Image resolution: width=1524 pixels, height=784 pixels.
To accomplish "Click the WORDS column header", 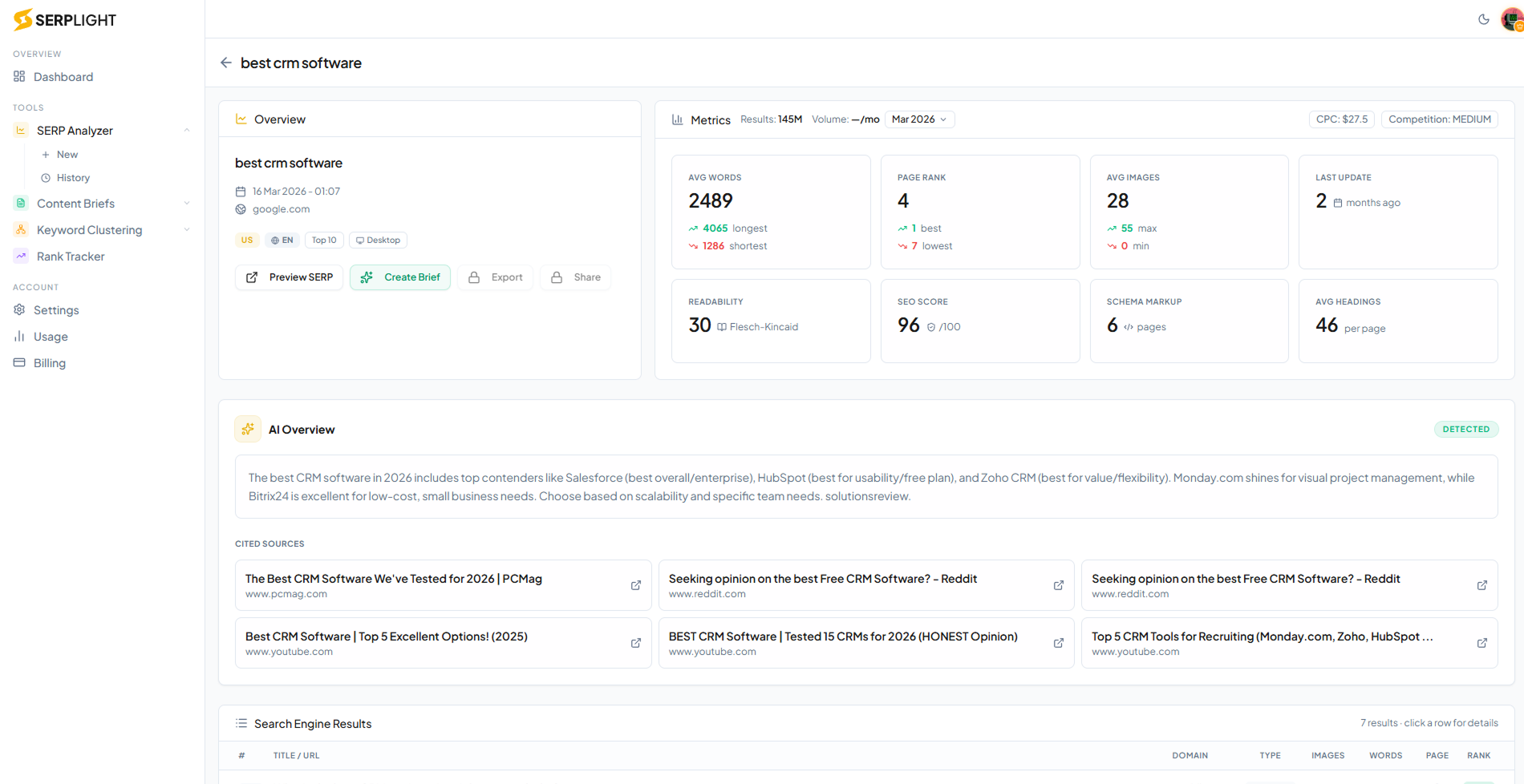I will point(1385,755).
